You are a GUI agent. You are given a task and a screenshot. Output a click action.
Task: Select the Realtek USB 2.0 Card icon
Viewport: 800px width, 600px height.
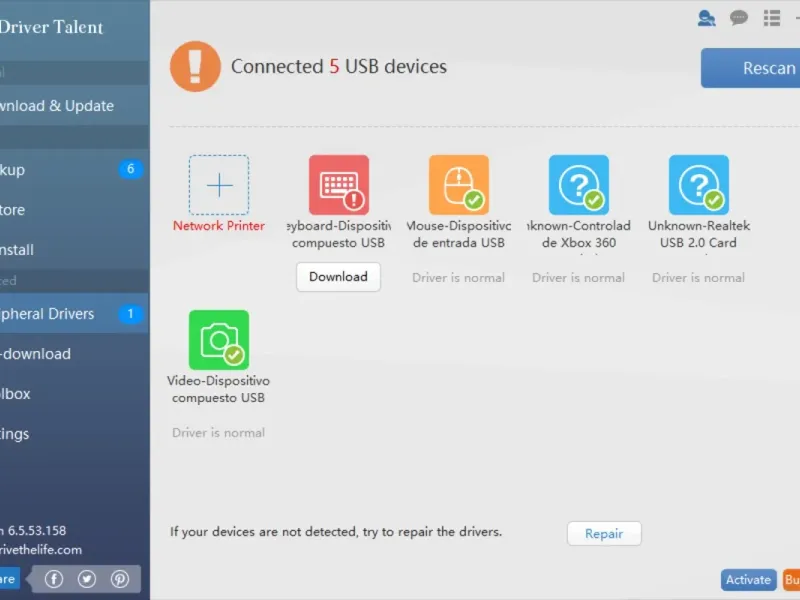point(698,185)
